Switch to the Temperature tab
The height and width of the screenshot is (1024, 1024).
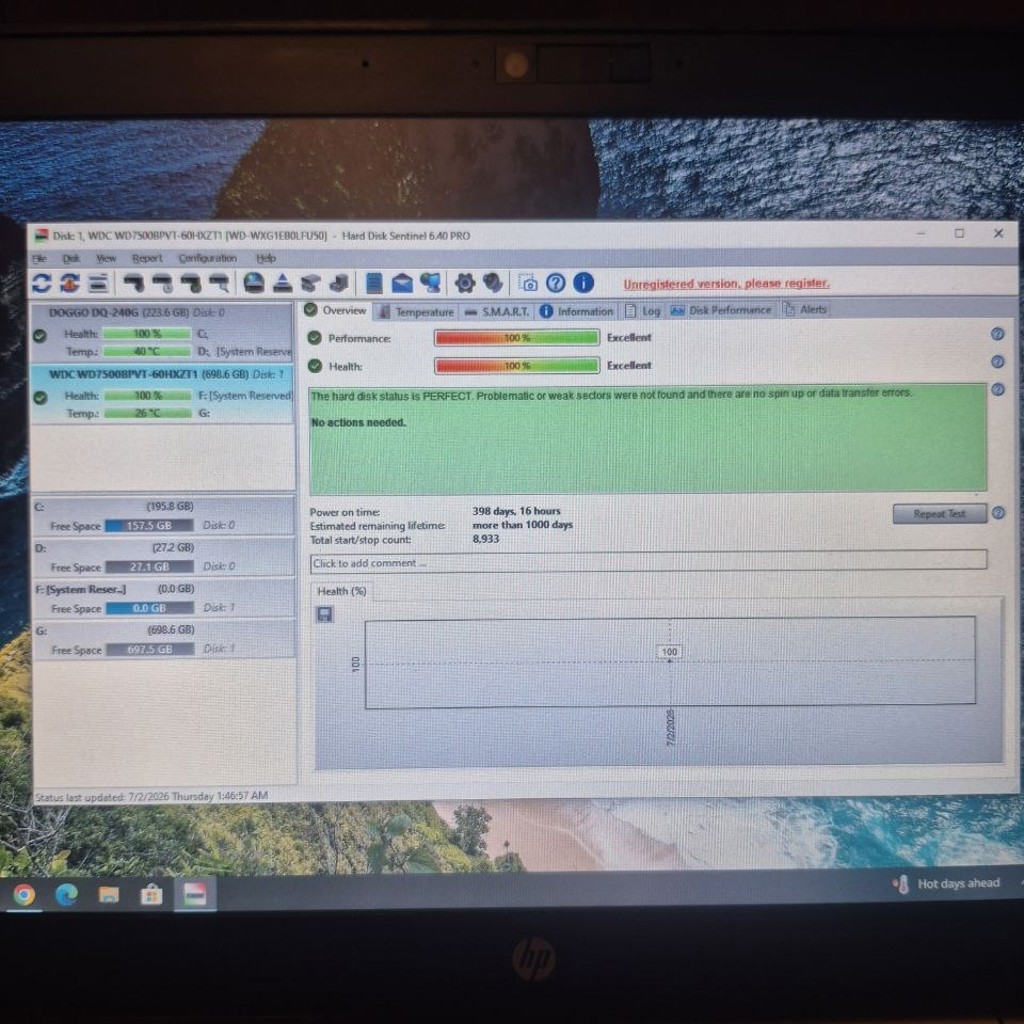(417, 312)
